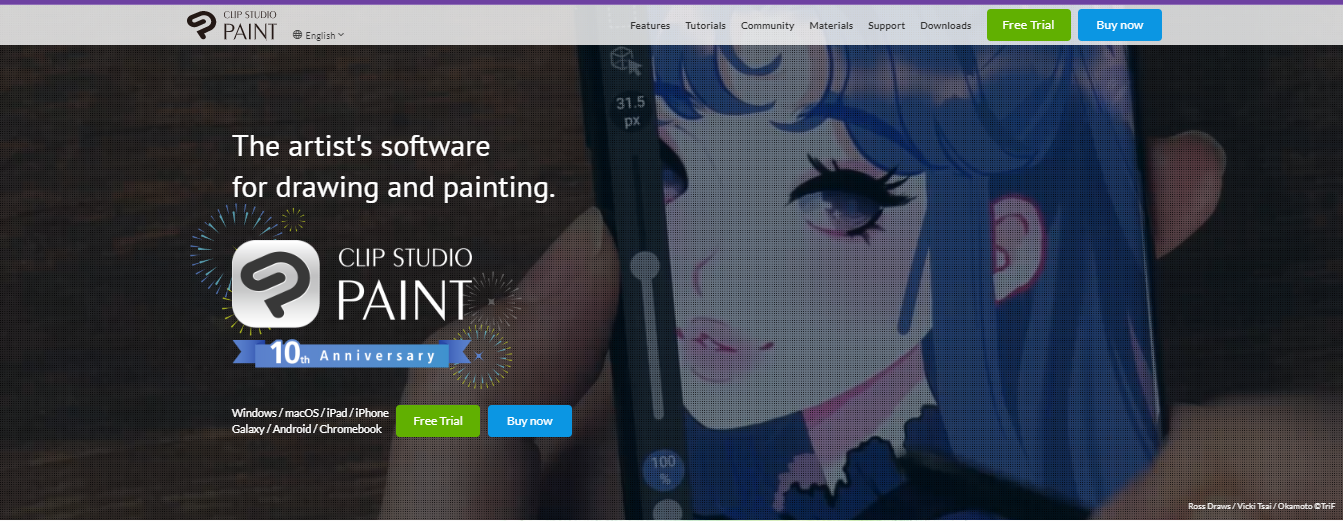
Task: Click the headline "The artist's software" text
Action: pyautogui.click(x=361, y=147)
